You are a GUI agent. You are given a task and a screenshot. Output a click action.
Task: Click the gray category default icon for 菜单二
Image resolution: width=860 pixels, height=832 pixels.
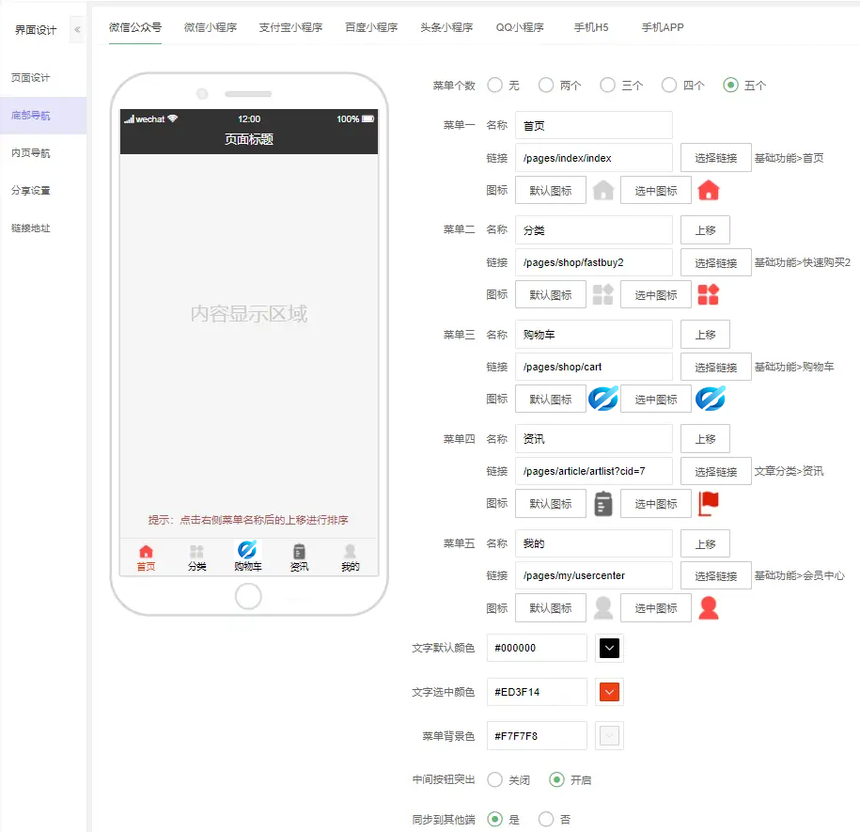coord(603,295)
